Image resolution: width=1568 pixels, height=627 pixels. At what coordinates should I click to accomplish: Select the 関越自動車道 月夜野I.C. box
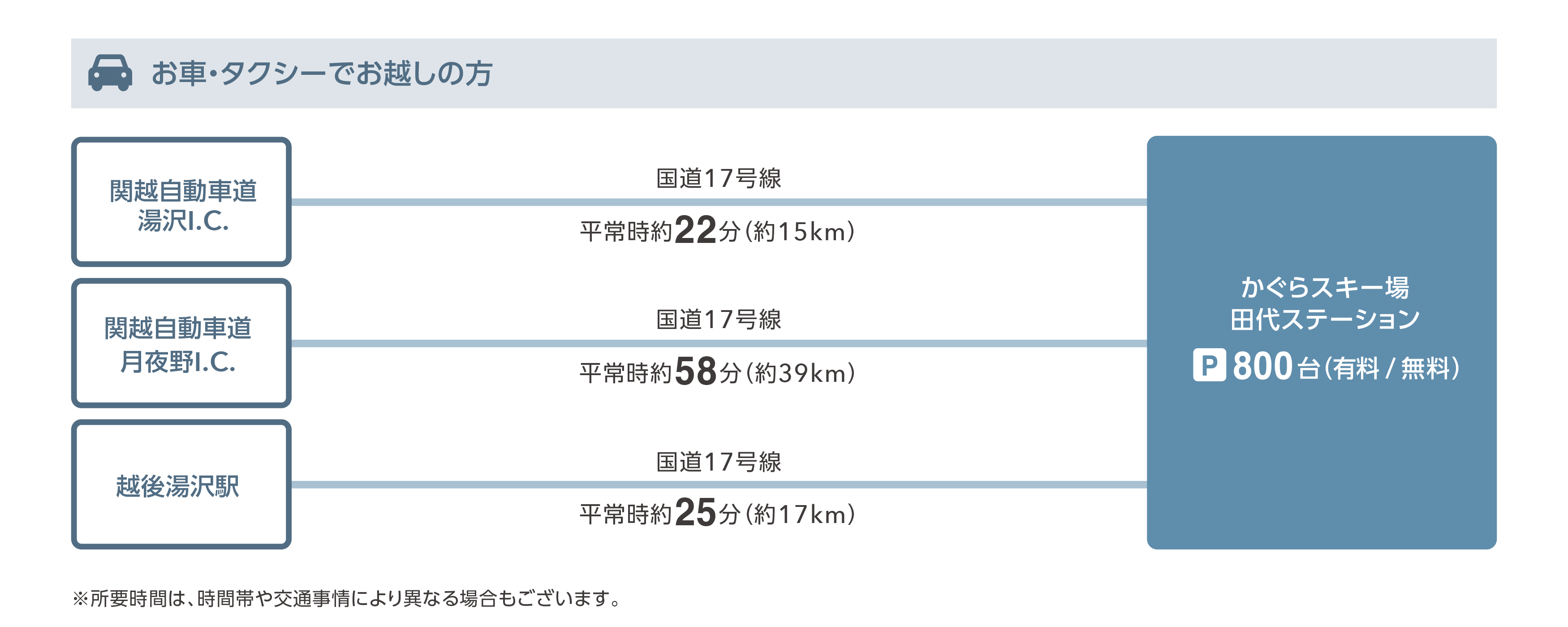[181, 343]
